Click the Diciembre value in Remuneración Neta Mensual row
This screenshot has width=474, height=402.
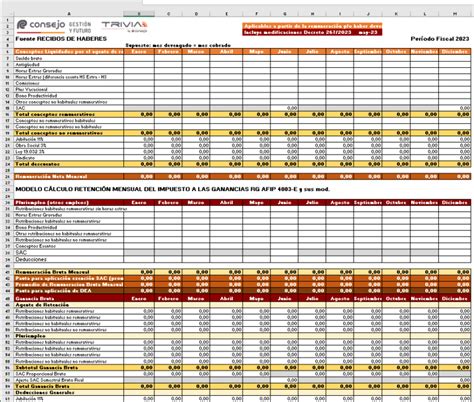coord(455,177)
